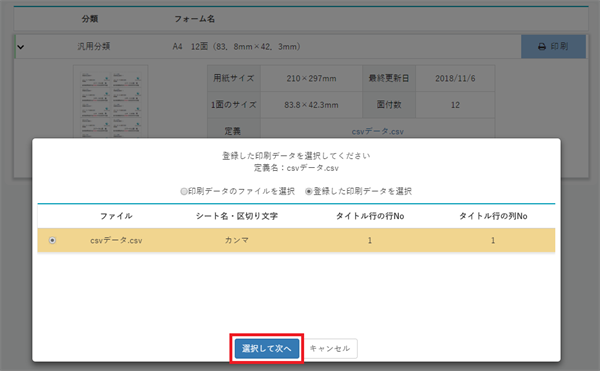Click the タイトル行の行No column header
This screenshot has height=371, width=600.
(x=370, y=216)
